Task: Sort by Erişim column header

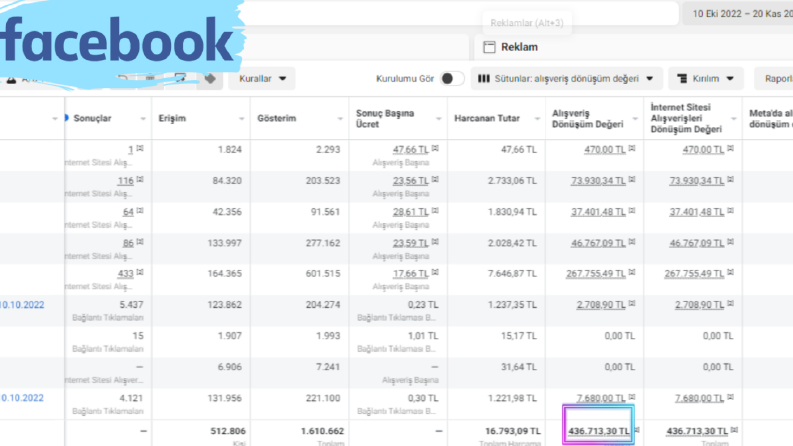Action: [x=172, y=118]
